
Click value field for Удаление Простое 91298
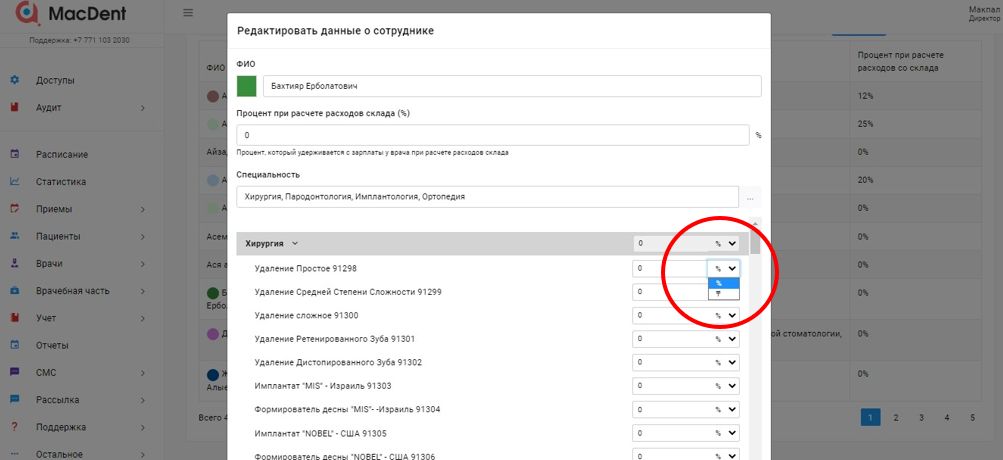[668, 268]
